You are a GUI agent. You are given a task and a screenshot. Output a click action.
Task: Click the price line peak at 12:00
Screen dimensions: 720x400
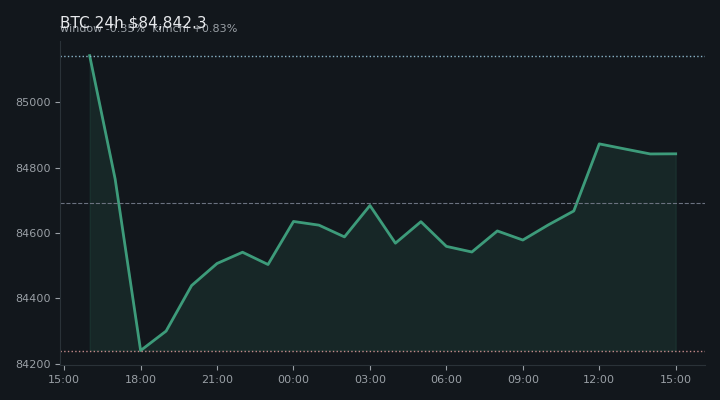point(599,144)
